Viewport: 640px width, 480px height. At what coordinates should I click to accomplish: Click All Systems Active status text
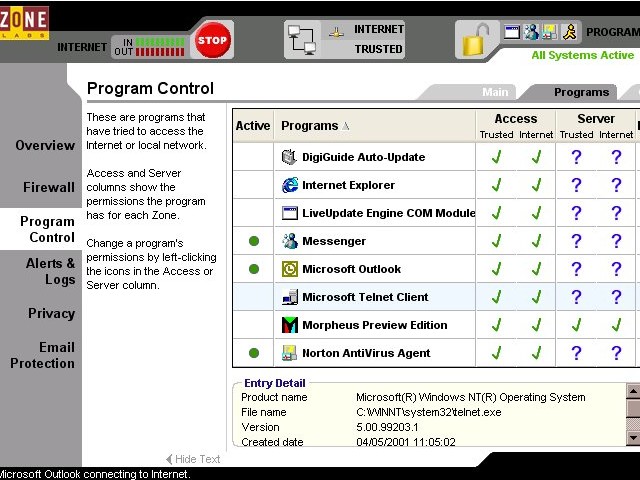coord(582,56)
